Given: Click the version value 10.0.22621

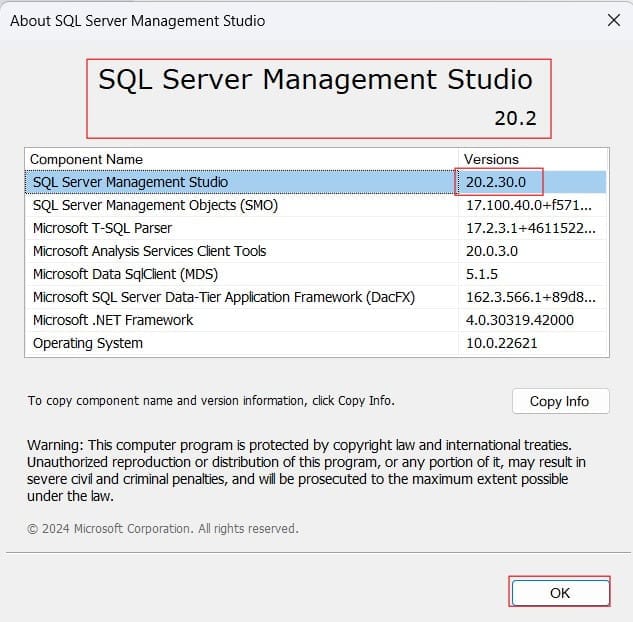Looking at the screenshot, I should pyautogui.click(x=501, y=343).
